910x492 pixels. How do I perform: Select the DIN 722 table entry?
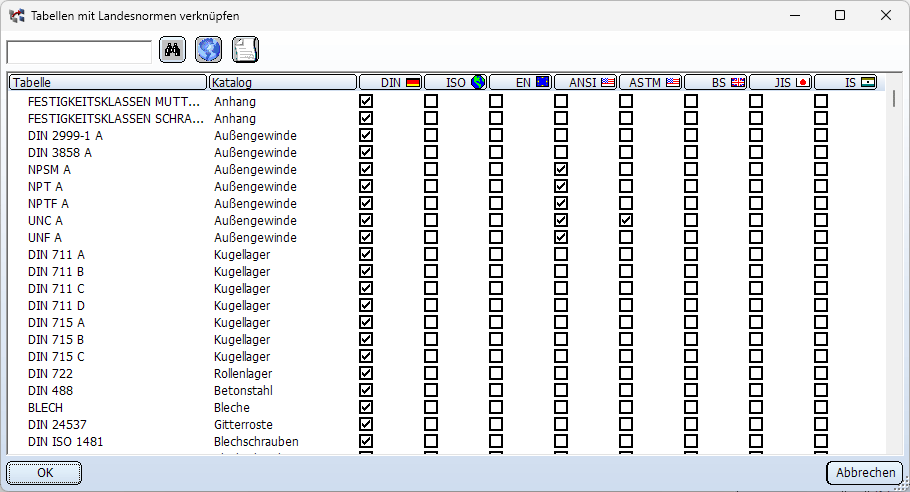tap(50, 374)
